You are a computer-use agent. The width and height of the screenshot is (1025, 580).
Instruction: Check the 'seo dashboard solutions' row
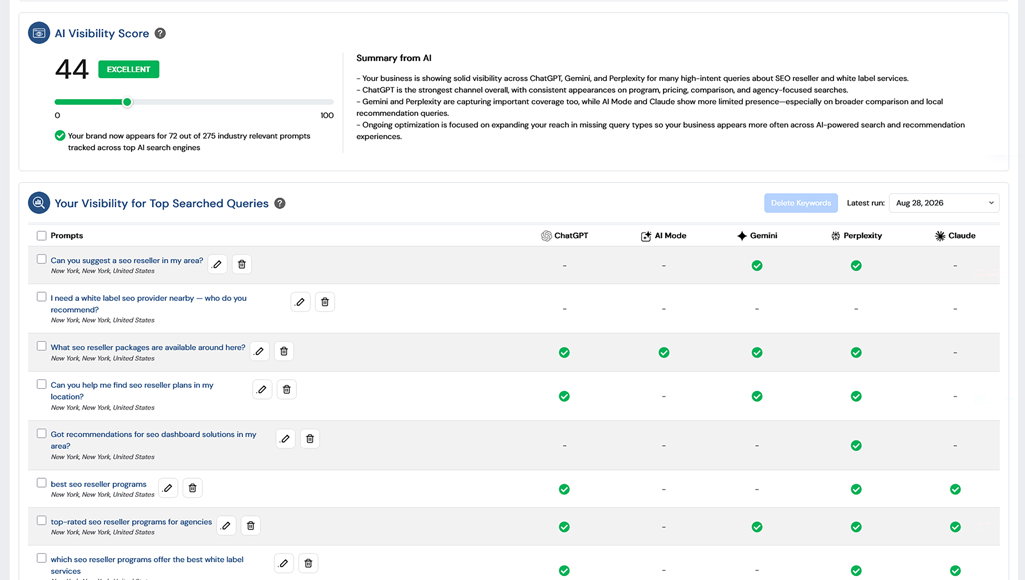(42, 434)
